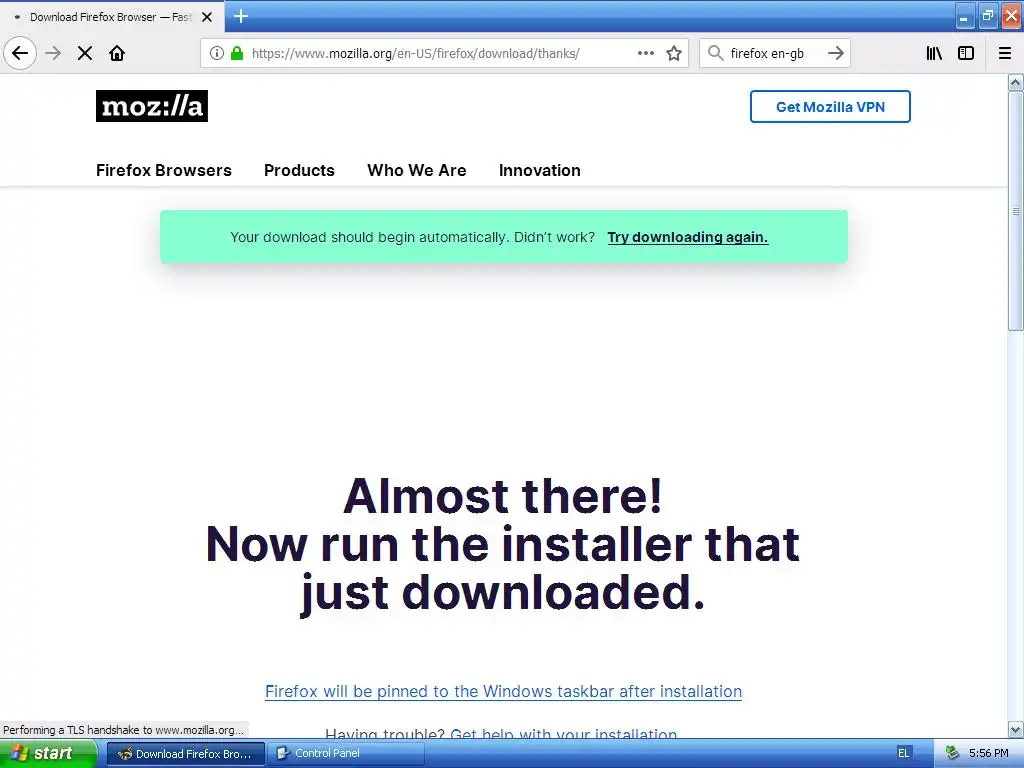Click the forward navigation arrow

tap(53, 54)
